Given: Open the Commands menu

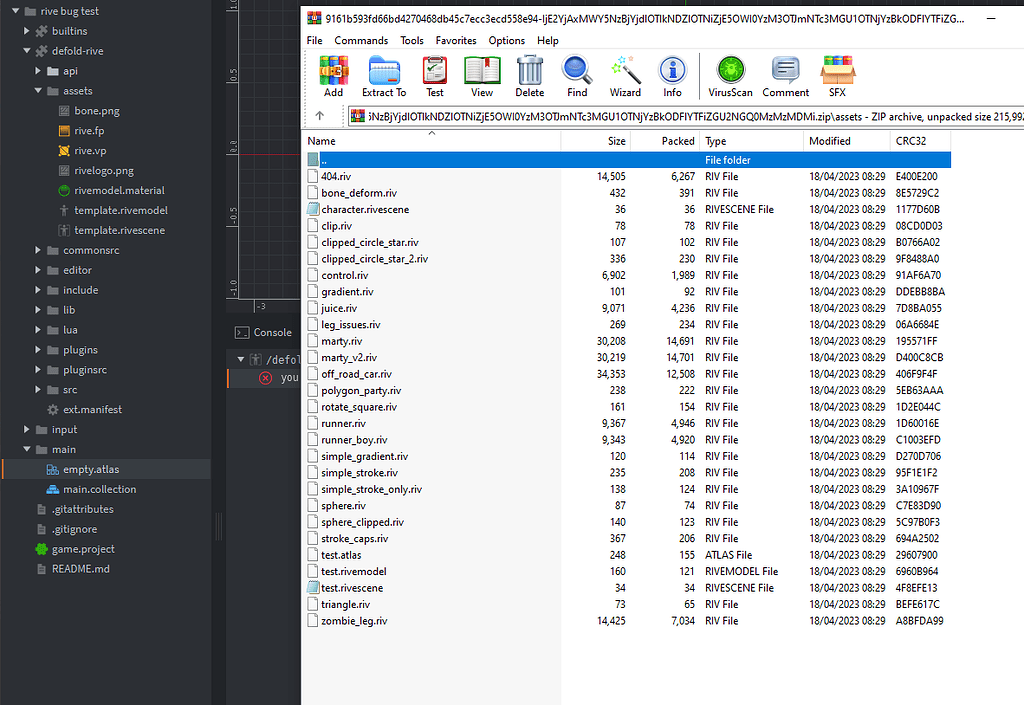Looking at the screenshot, I should click(361, 40).
